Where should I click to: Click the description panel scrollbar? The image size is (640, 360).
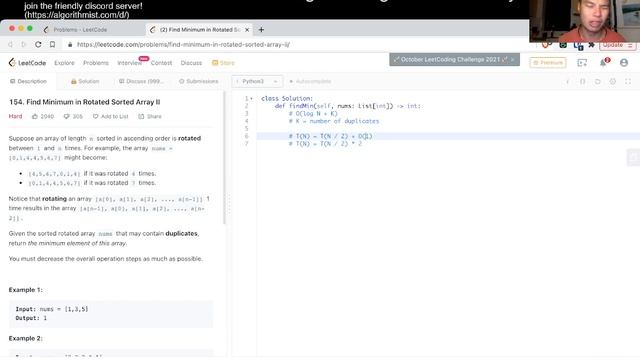(224, 157)
